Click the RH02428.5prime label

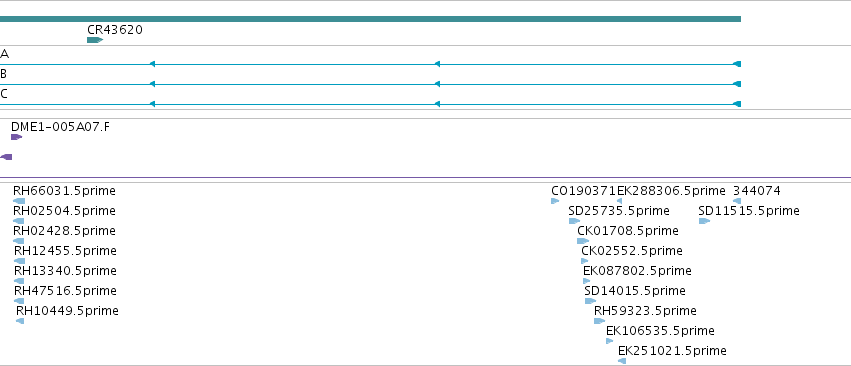(65, 231)
